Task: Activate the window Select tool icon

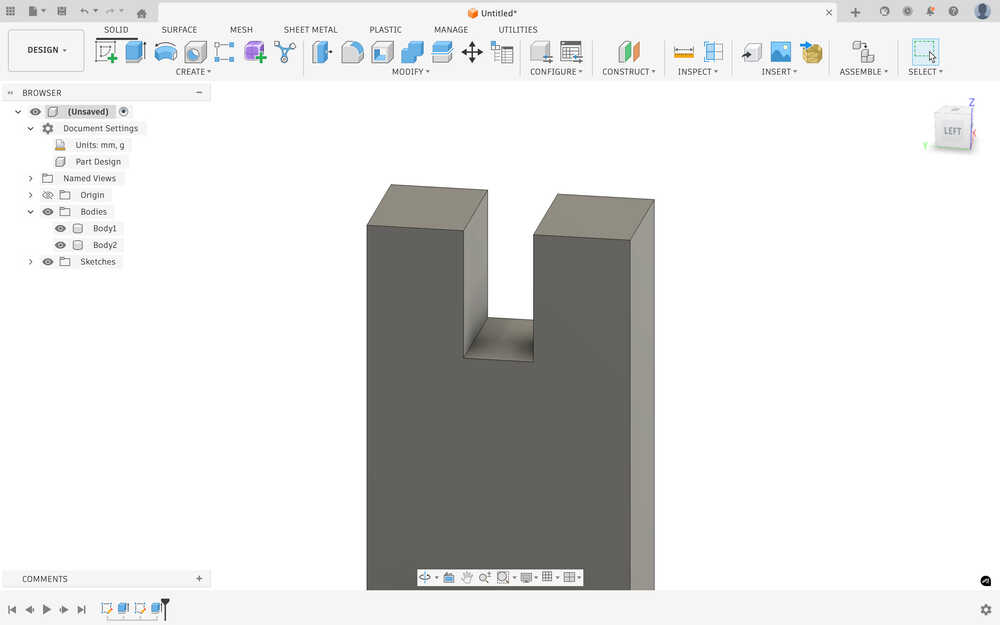Action: point(925,52)
